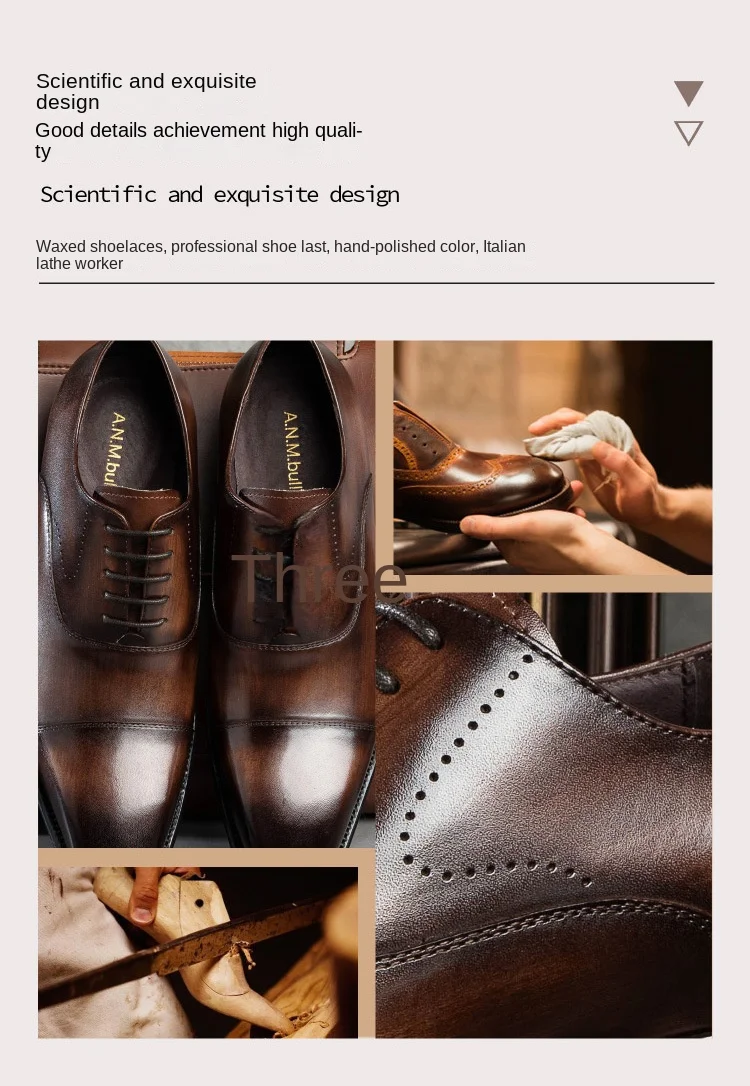Viewport: 750px width, 1086px height.
Task: Click the waxed laces on left shoe
Action: pos(136,577)
